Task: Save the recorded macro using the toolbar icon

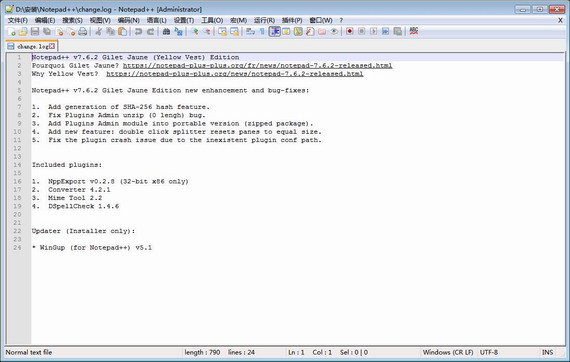Action: (x=398, y=32)
